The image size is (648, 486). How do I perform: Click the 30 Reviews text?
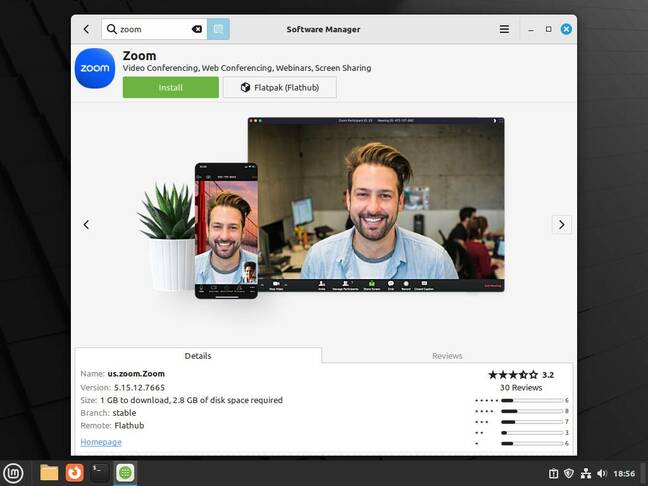521,388
